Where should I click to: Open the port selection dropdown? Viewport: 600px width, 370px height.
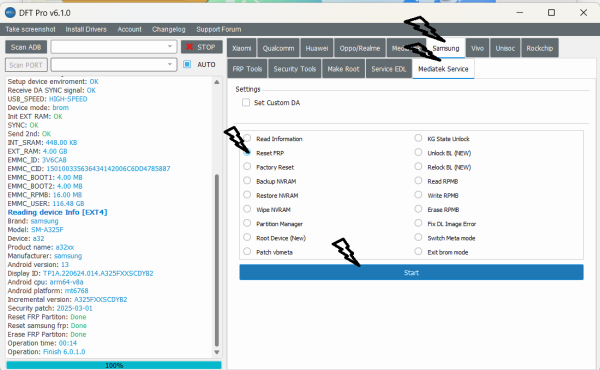[x=114, y=65]
